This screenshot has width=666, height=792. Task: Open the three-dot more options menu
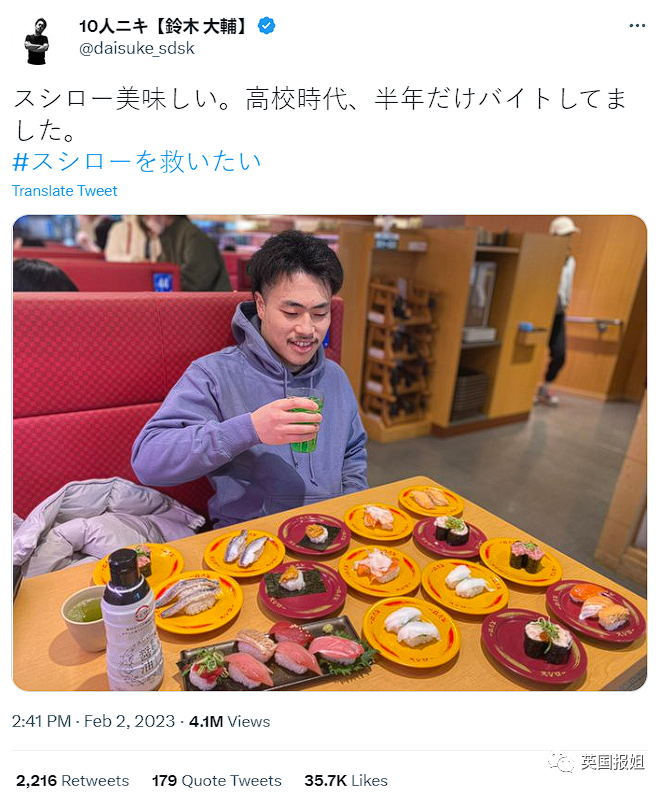pyautogui.click(x=637, y=25)
